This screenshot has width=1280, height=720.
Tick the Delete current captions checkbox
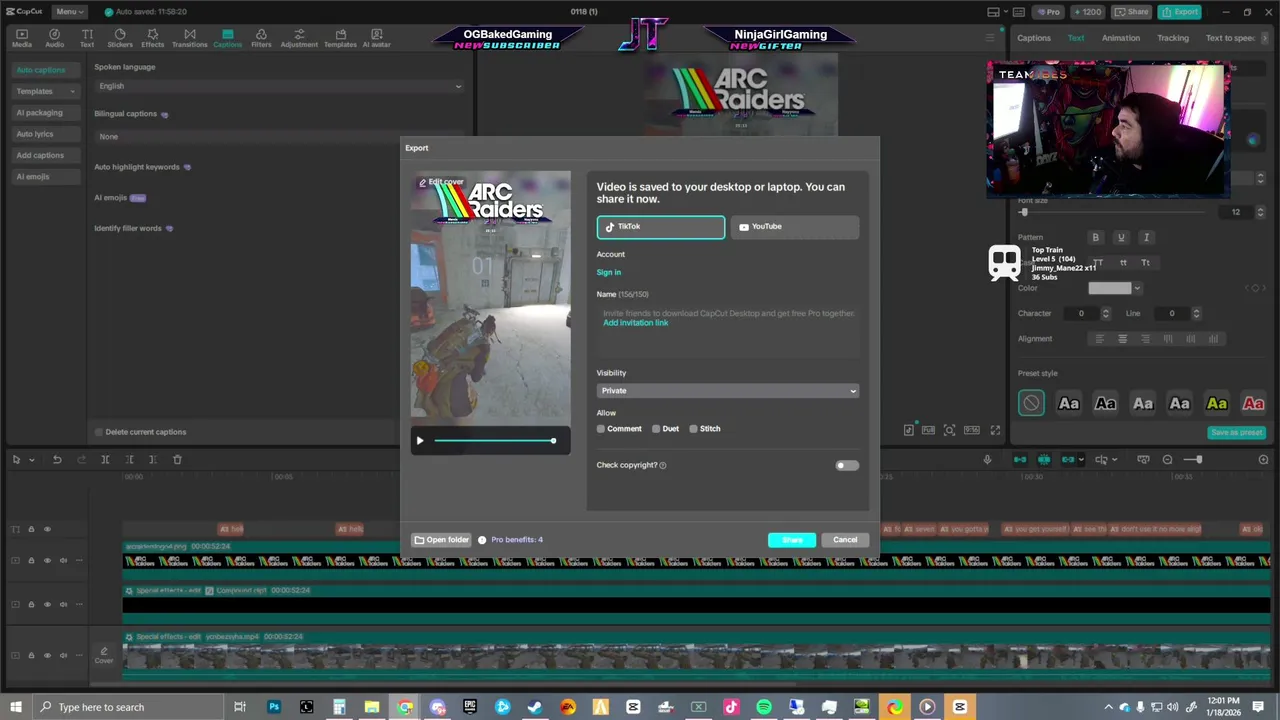tap(99, 432)
